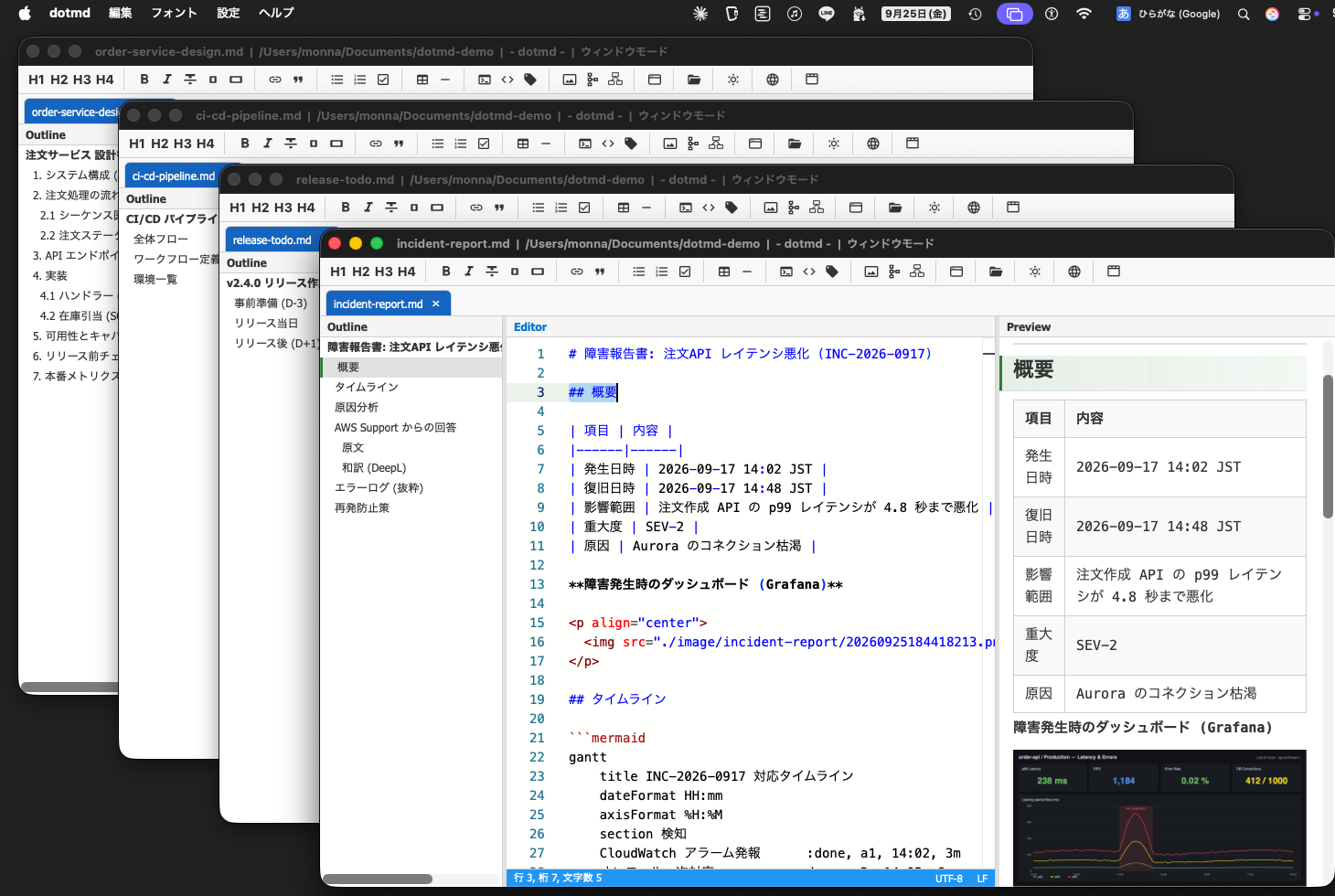This screenshot has width=1335, height=896.
Task: Click UTF-8 encoding in status bar
Action: click(x=949, y=878)
